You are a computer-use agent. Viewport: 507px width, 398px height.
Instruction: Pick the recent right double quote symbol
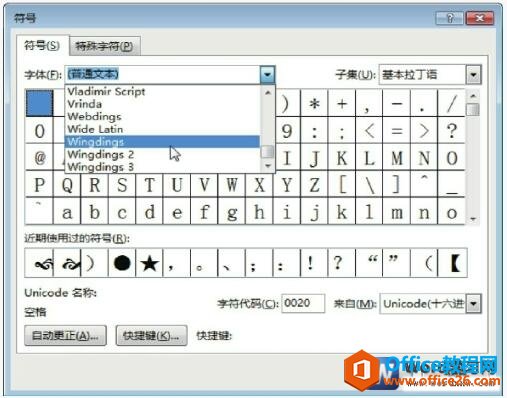tap(397, 263)
